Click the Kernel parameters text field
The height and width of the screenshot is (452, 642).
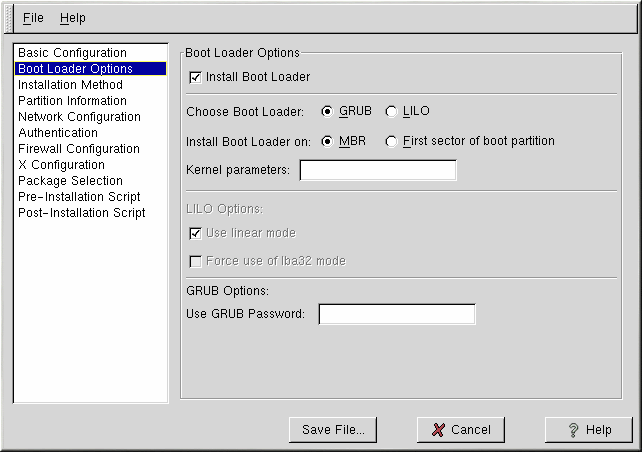tap(378, 170)
